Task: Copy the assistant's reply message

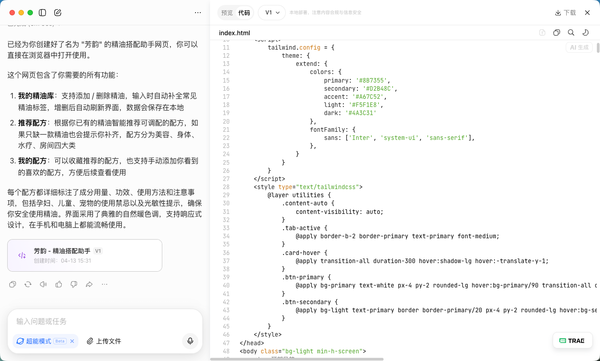Action: (x=13, y=284)
